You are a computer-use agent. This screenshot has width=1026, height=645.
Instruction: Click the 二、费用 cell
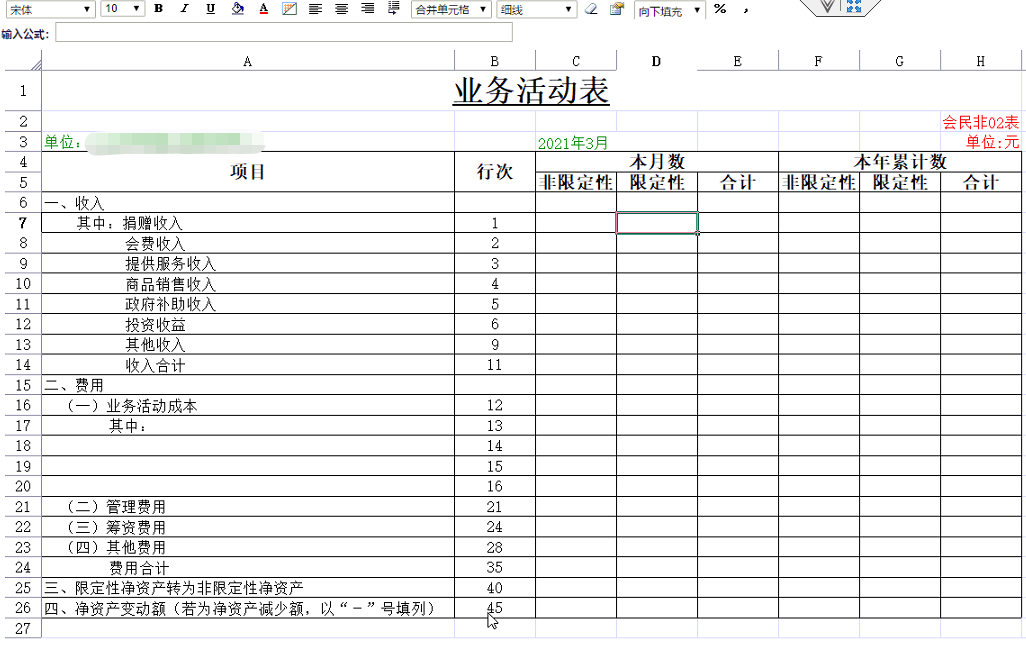coord(247,385)
